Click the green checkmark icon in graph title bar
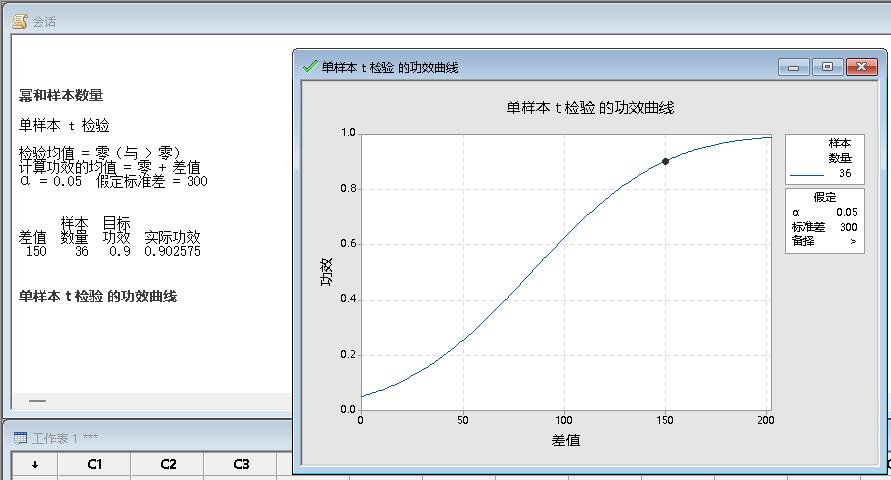This screenshot has height=480, width=891. tap(310, 66)
